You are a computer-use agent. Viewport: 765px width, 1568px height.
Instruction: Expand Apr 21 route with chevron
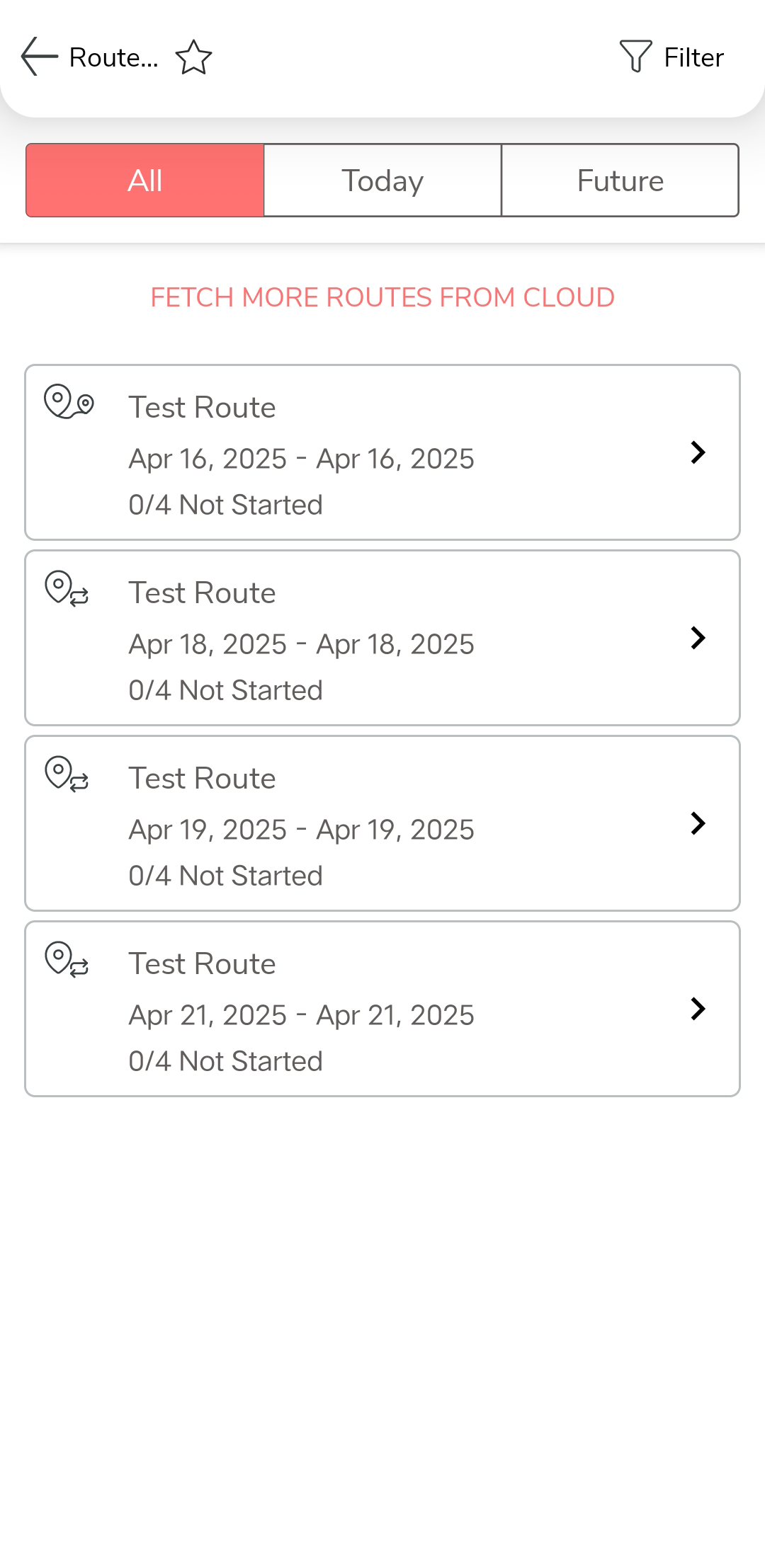pos(698,1009)
